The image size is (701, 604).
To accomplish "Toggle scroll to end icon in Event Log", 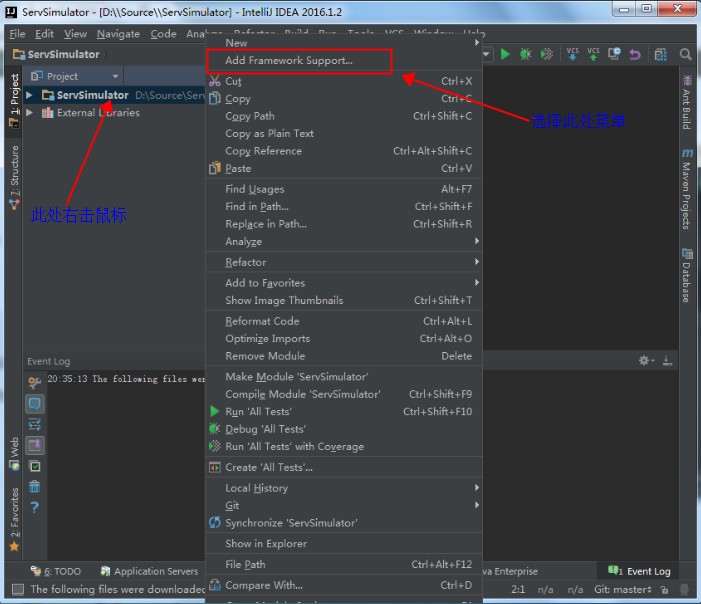I will point(34,445).
